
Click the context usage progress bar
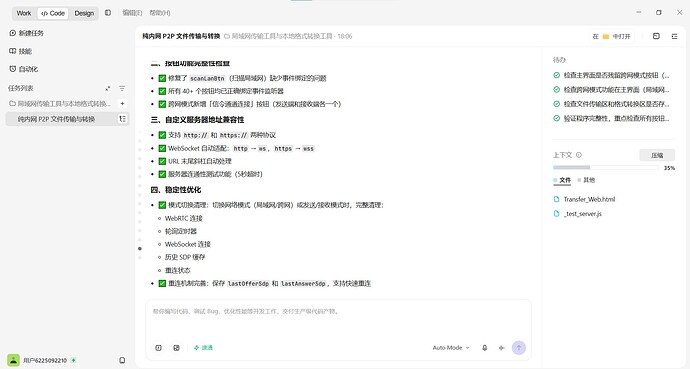606,168
